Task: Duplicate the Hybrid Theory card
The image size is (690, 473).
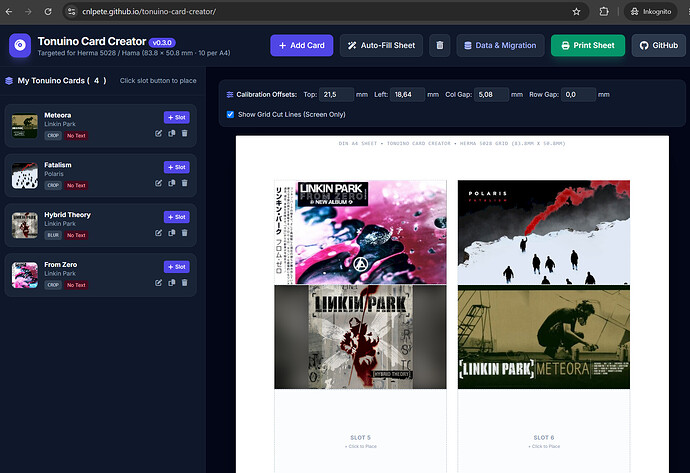Action: click(172, 233)
